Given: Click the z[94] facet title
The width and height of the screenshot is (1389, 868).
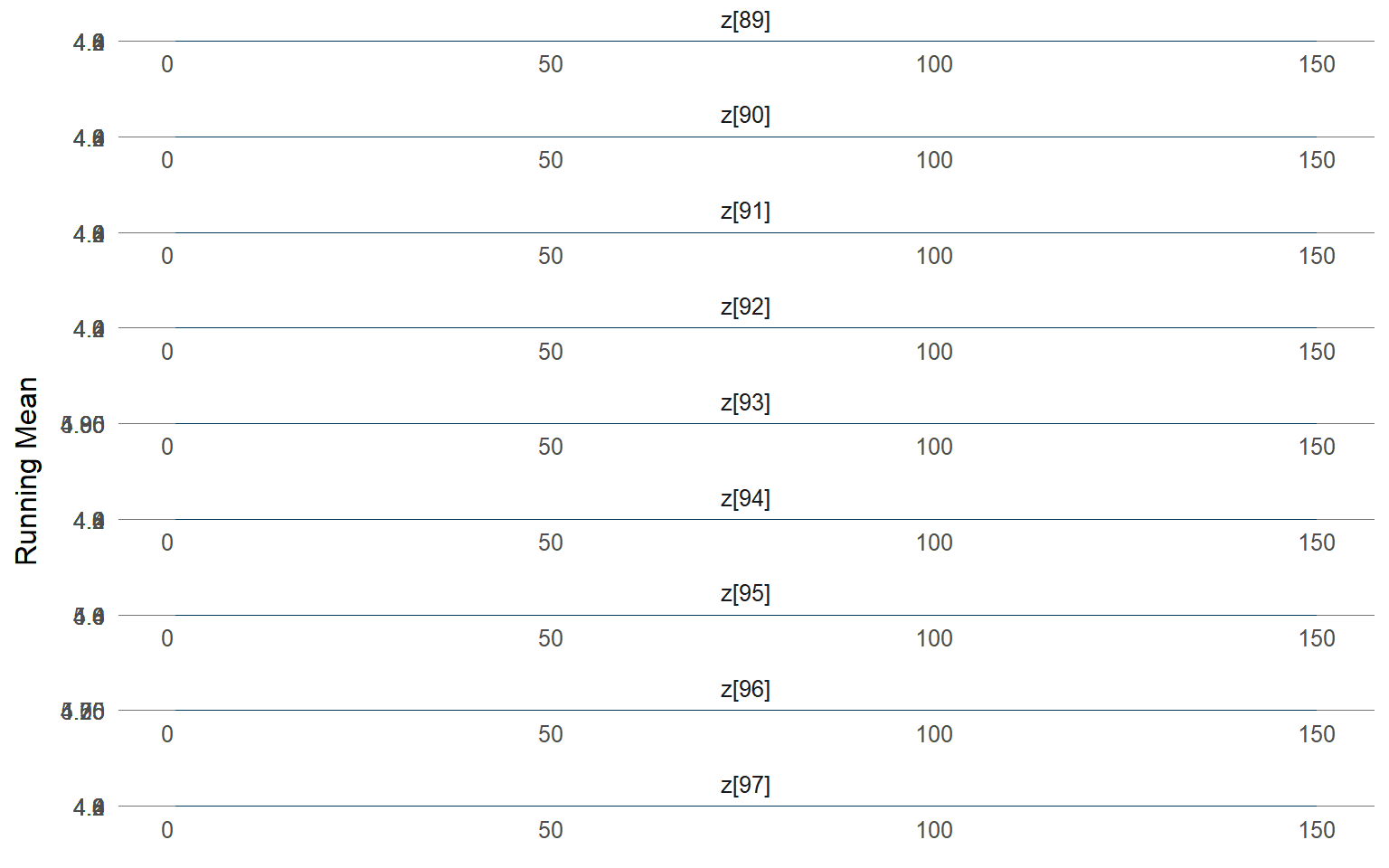Looking at the screenshot, I should tap(745, 498).
